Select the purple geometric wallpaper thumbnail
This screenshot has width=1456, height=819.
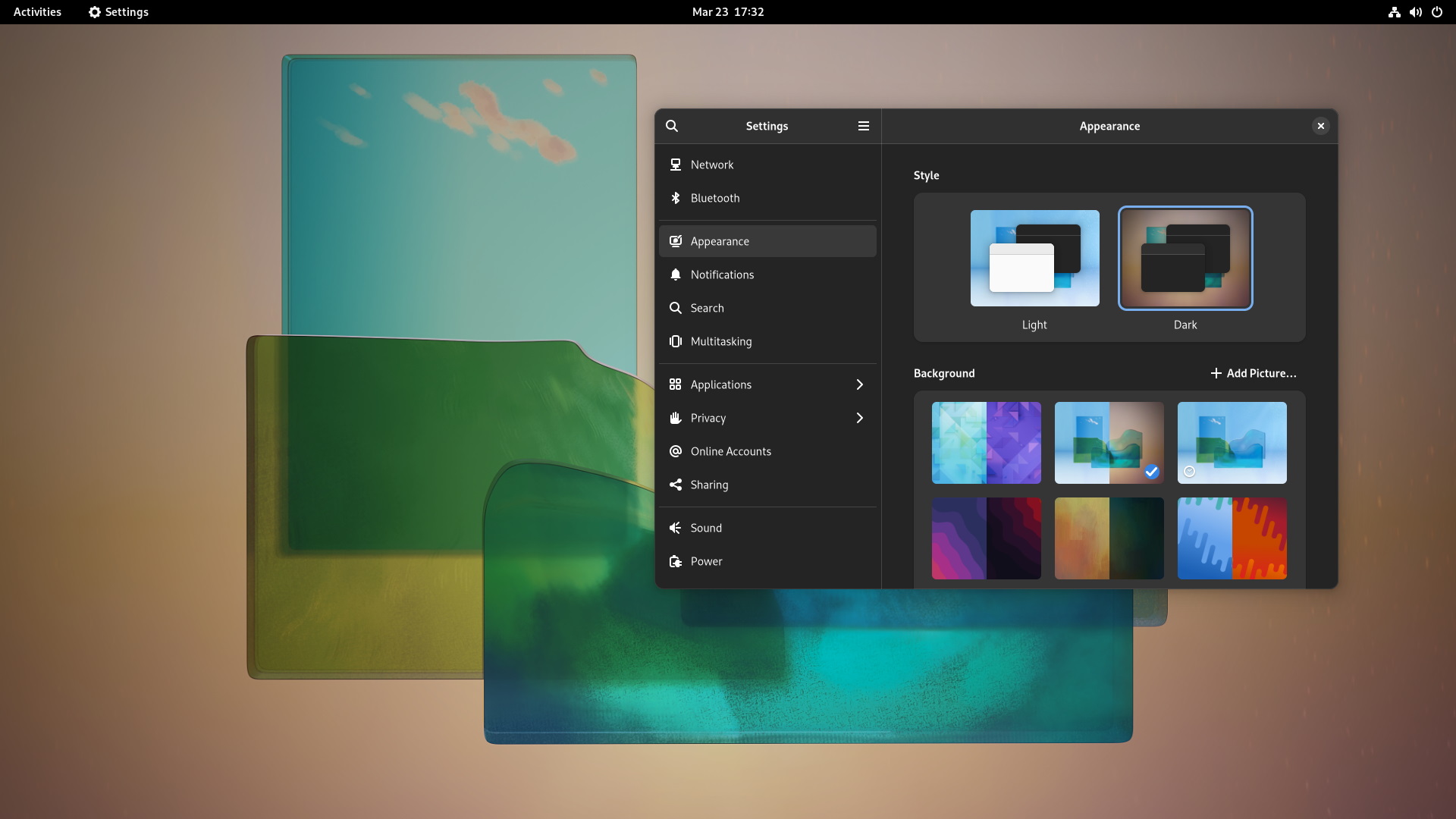coord(987,443)
